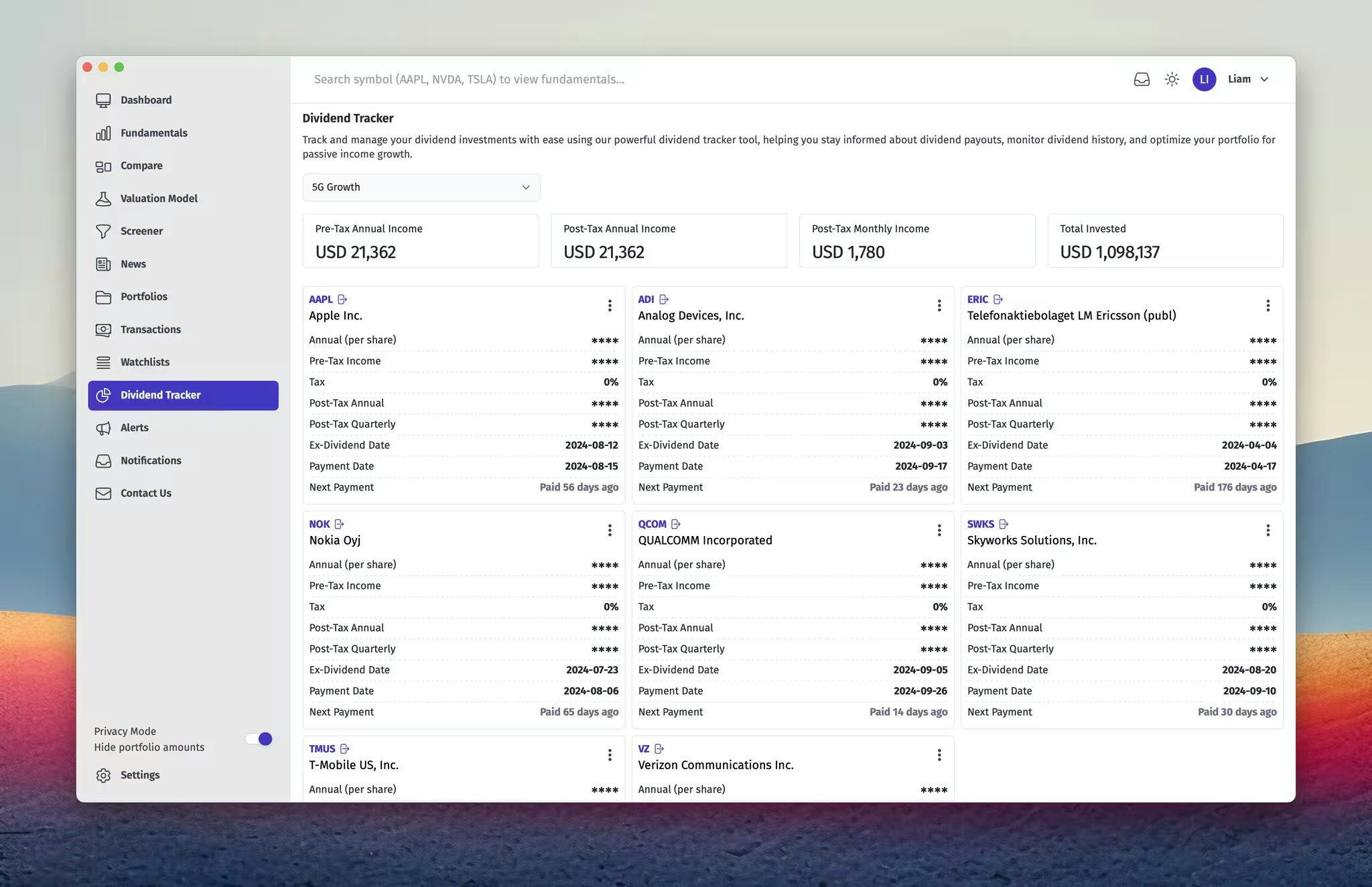The width and height of the screenshot is (1372, 887).
Task: Open Notifications in the sidebar
Action: pos(183,461)
